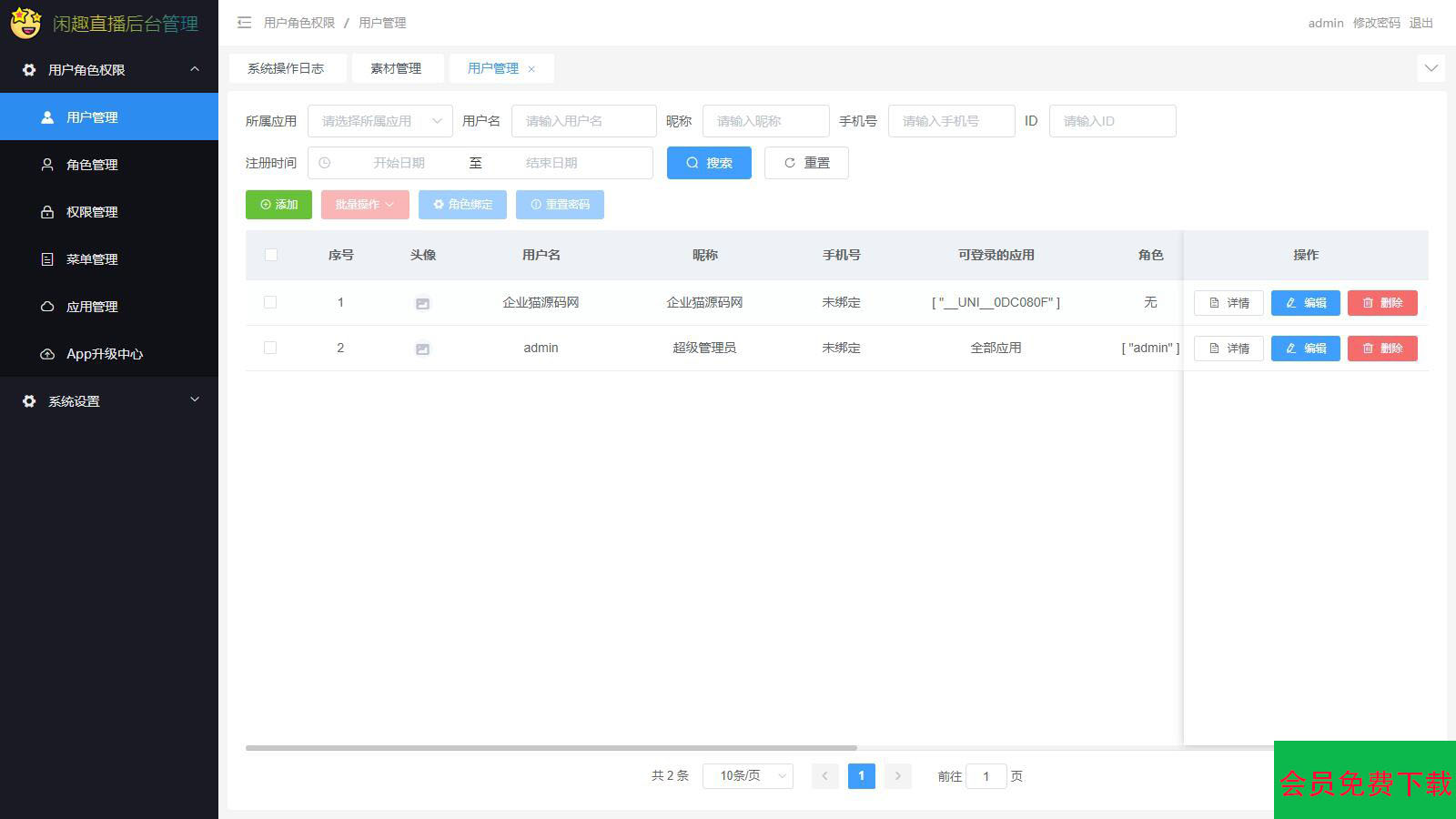Open the 10条/页 page size dropdown
Viewport: 1456px width, 819px height.
click(747, 776)
